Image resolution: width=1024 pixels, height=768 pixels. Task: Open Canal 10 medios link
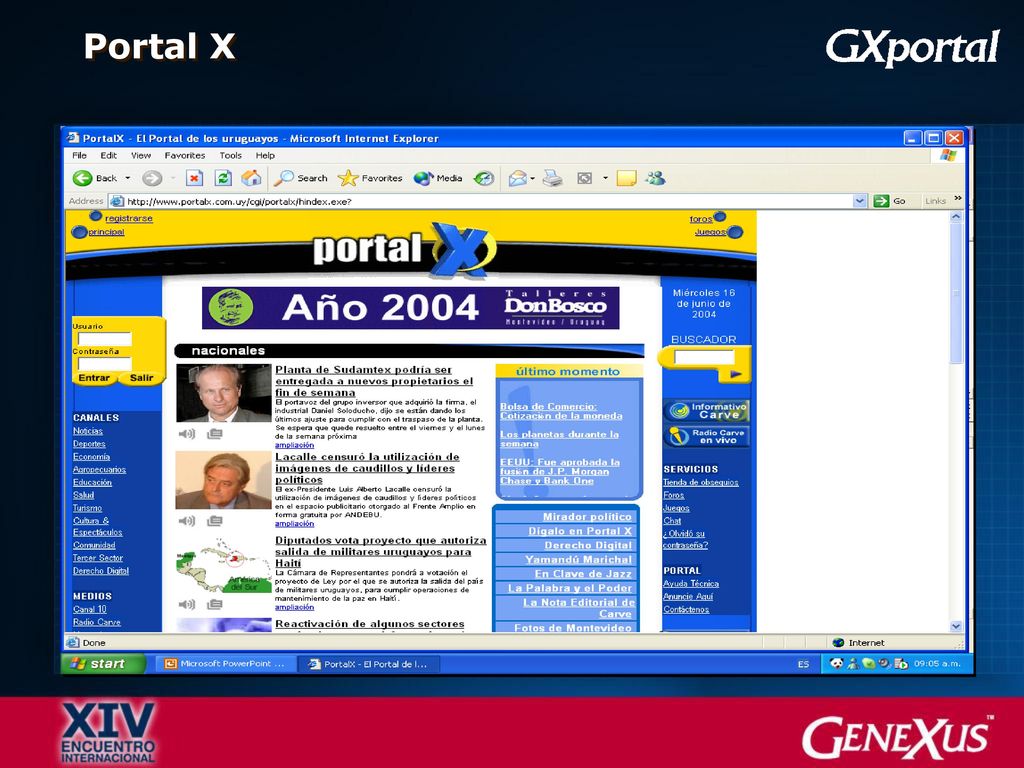click(89, 609)
